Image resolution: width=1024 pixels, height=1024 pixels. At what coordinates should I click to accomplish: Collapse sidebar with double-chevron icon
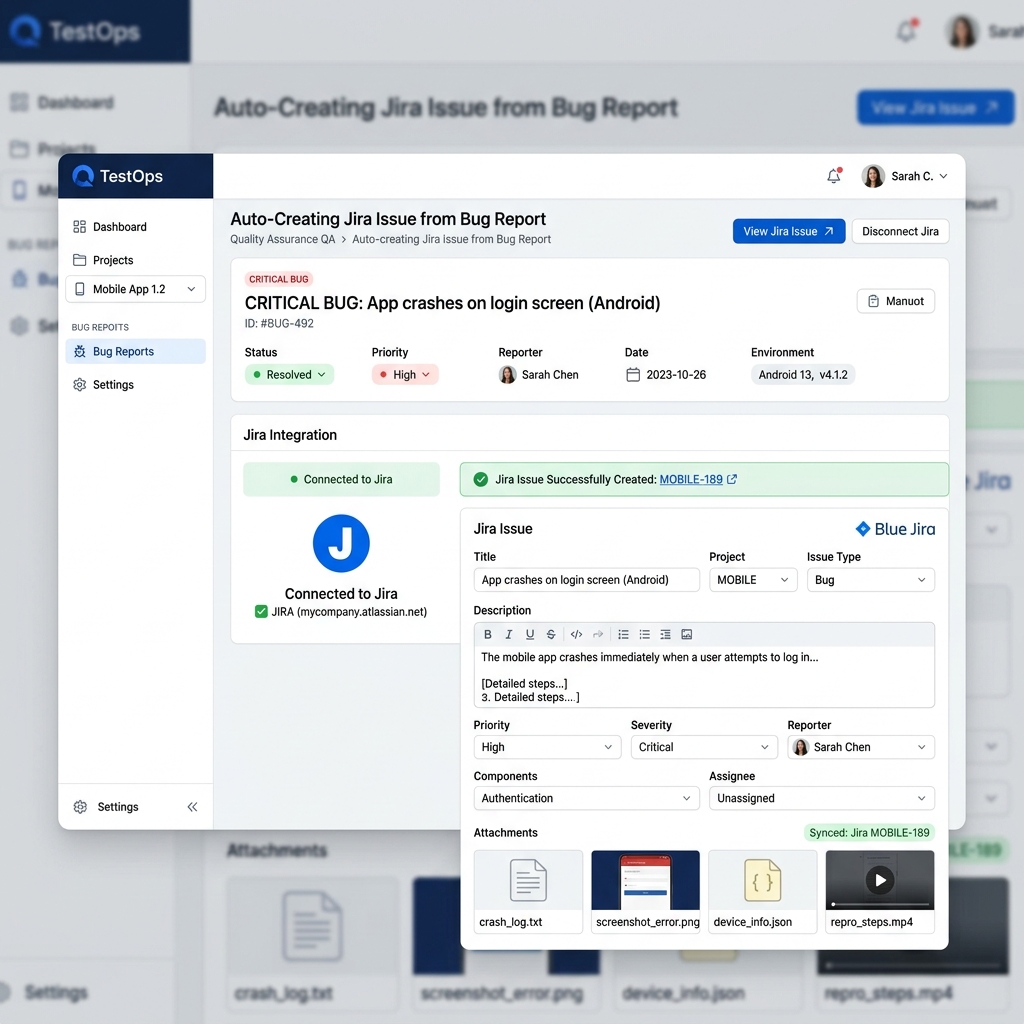(x=192, y=807)
